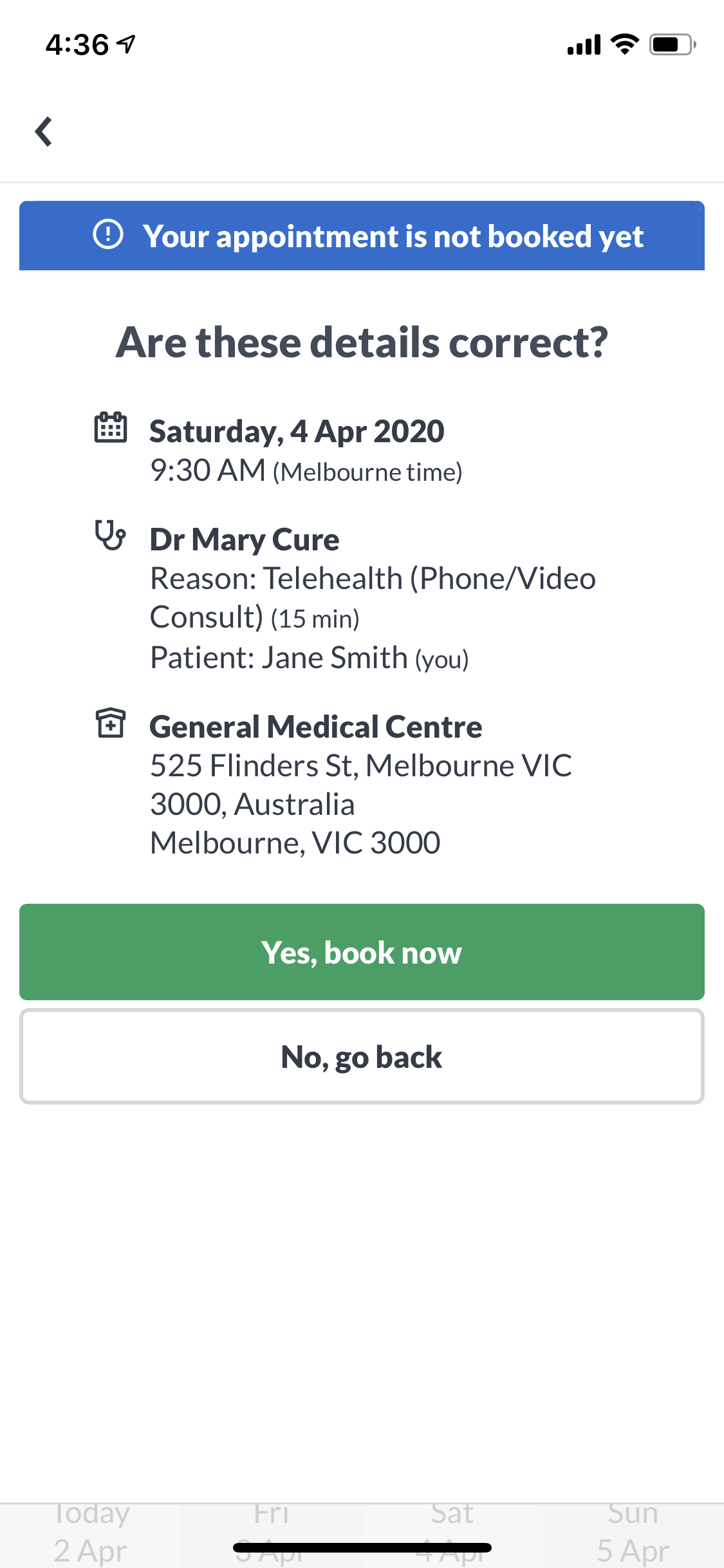This screenshot has width=724, height=1568.
Task: Tap the battery indicator icon
Action: click(x=672, y=44)
